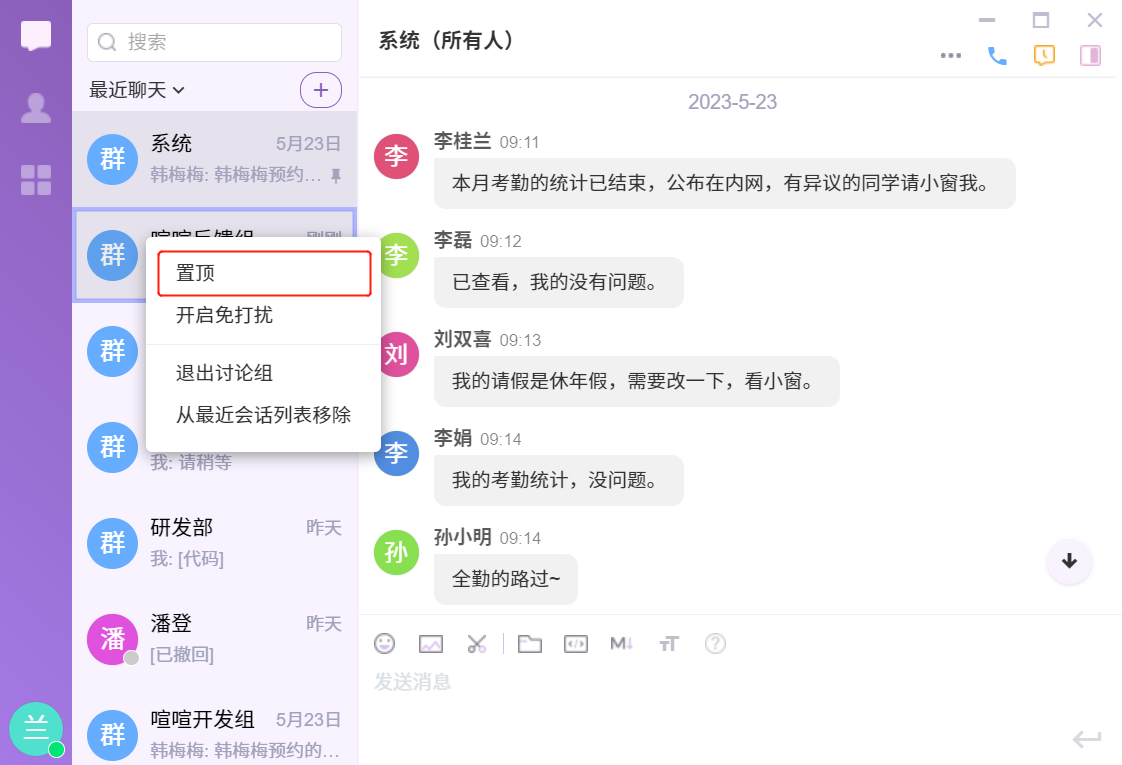Open chat history clock icon
Image resolution: width=1122 pixels, height=765 pixels.
point(1044,56)
